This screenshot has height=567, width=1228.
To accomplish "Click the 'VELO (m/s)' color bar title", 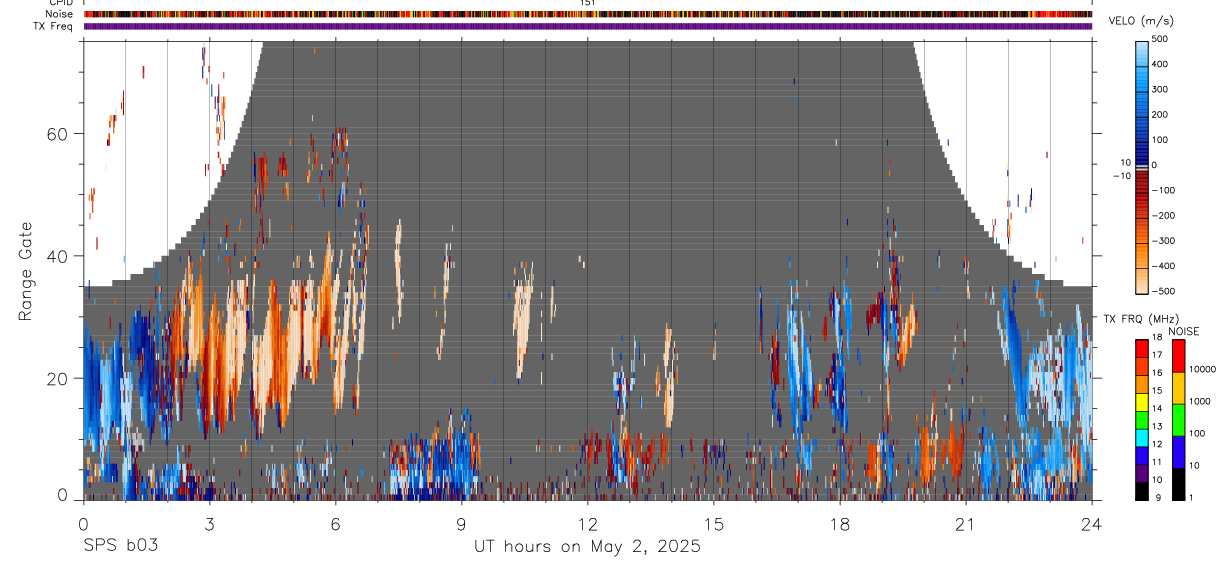I will coord(1141,21).
